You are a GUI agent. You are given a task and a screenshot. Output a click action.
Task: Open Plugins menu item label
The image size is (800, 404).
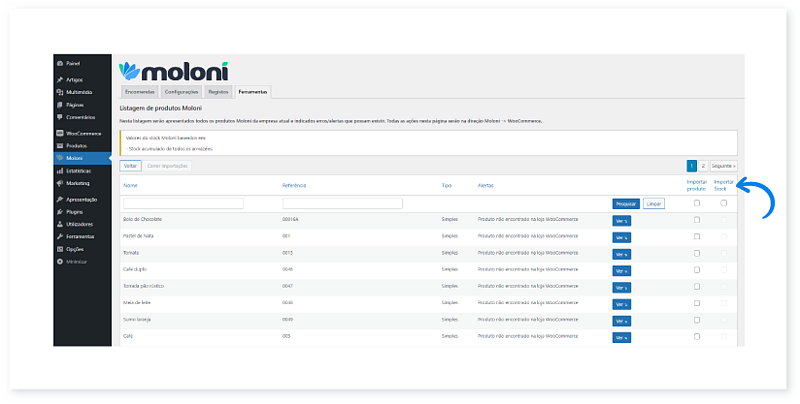(x=74, y=212)
